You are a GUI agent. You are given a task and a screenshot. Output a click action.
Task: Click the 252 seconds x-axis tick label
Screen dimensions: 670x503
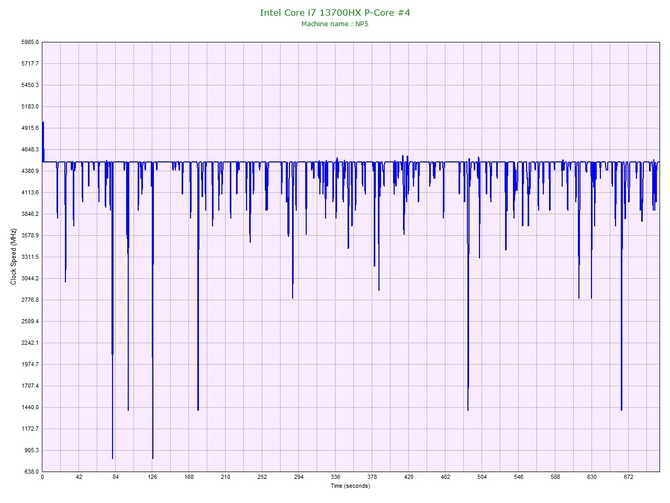click(262, 477)
